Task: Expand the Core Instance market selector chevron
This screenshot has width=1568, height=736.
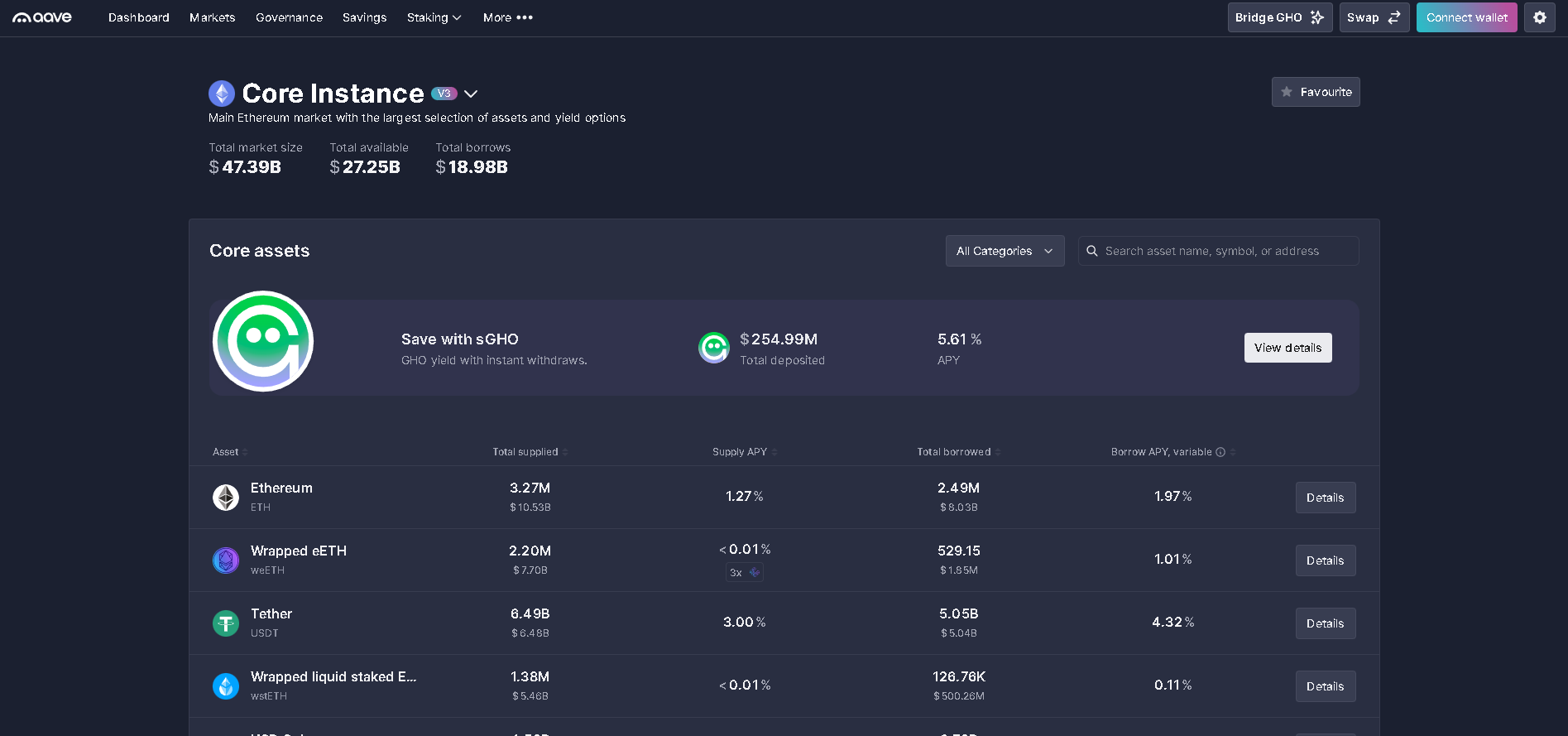Action: [471, 94]
